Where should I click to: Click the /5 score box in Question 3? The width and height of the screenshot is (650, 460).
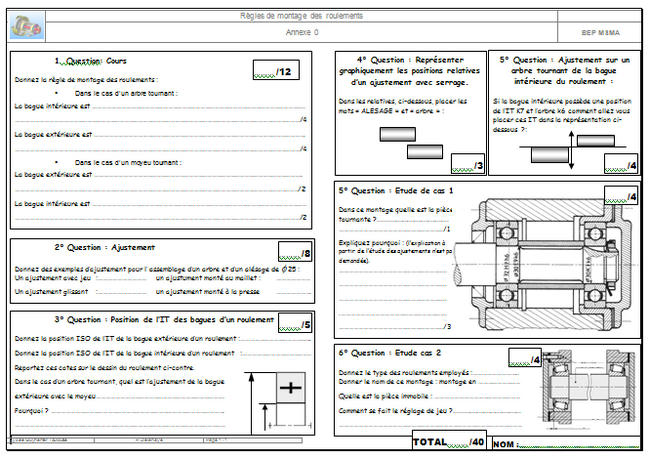coord(295,324)
